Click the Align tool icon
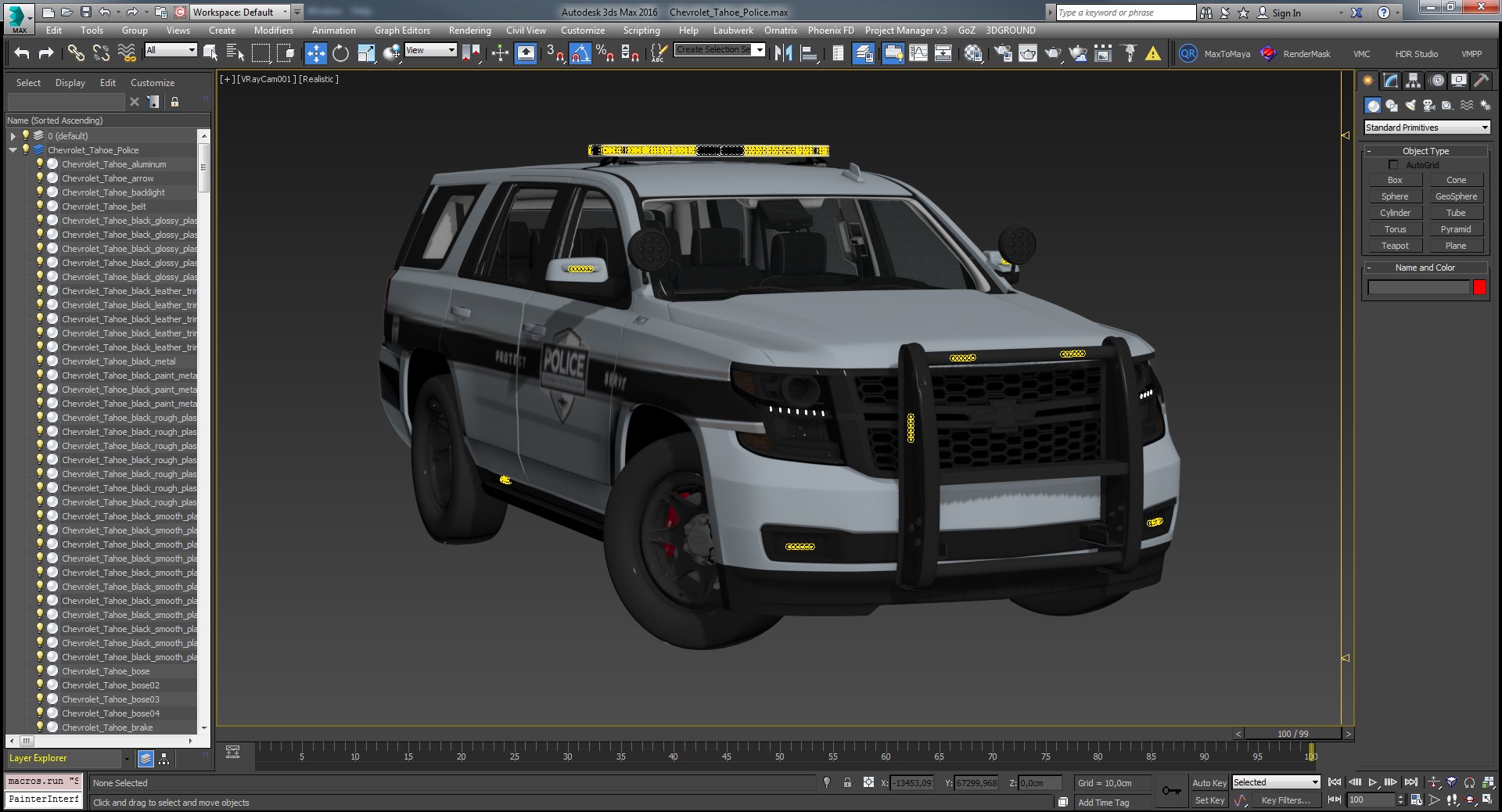Viewport: 1502px width, 812px height. click(x=809, y=53)
